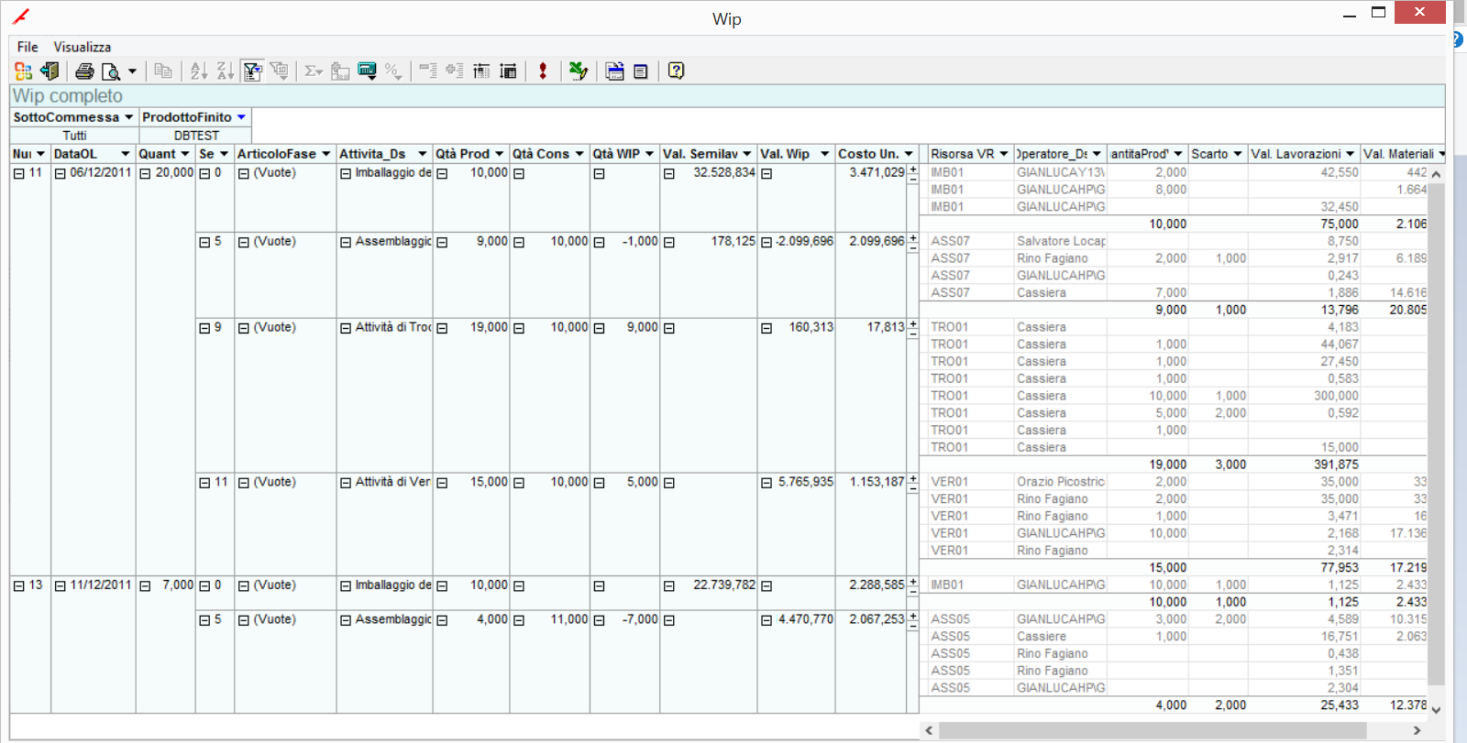Open Attivita_Ds column filter arrow

click(423, 154)
